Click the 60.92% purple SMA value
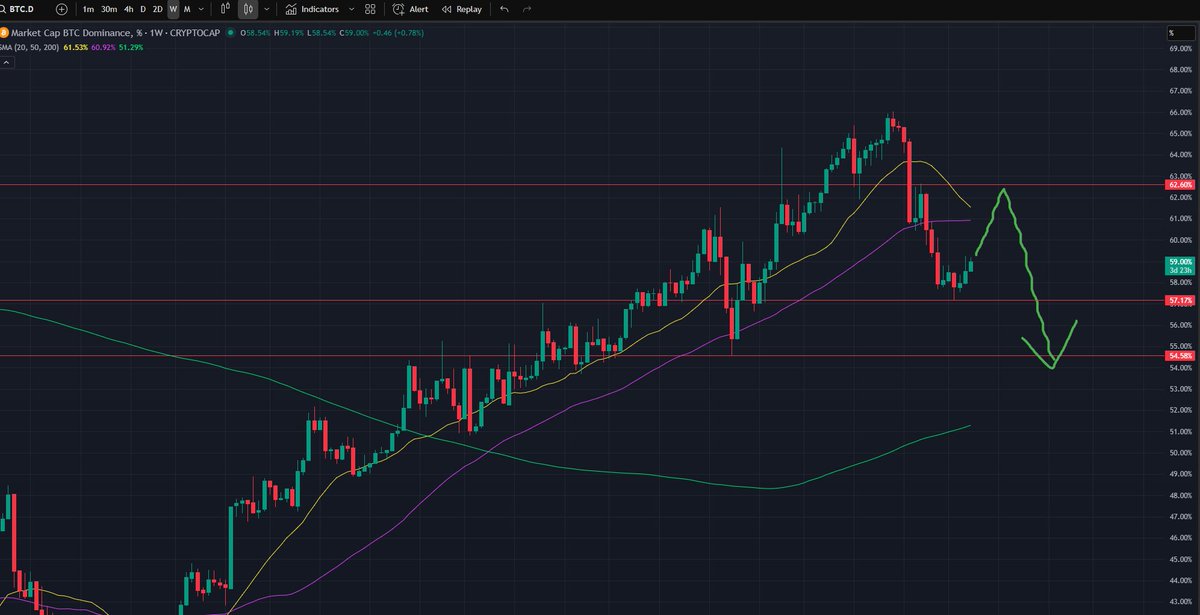Image resolution: width=1200 pixels, height=615 pixels. 103,47
